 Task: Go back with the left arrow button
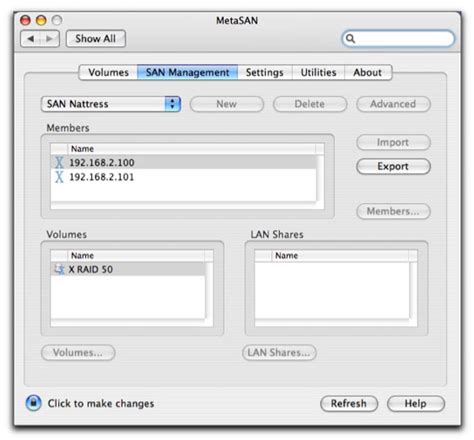(x=30, y=39)
